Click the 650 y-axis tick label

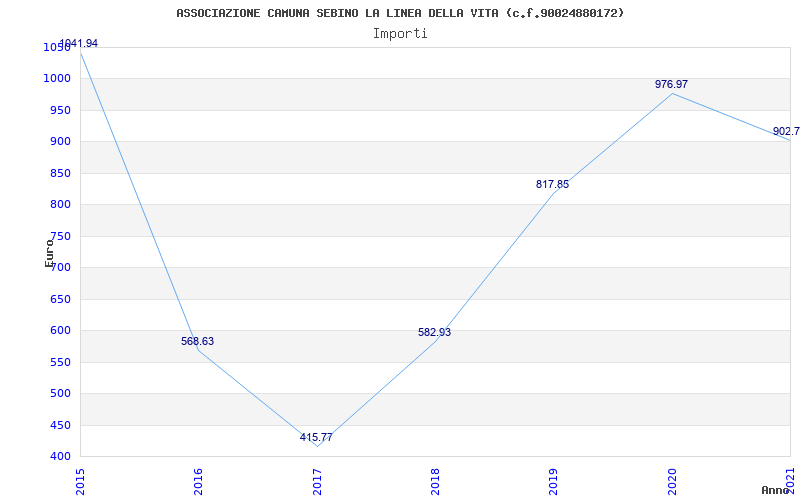click(60, 299)
